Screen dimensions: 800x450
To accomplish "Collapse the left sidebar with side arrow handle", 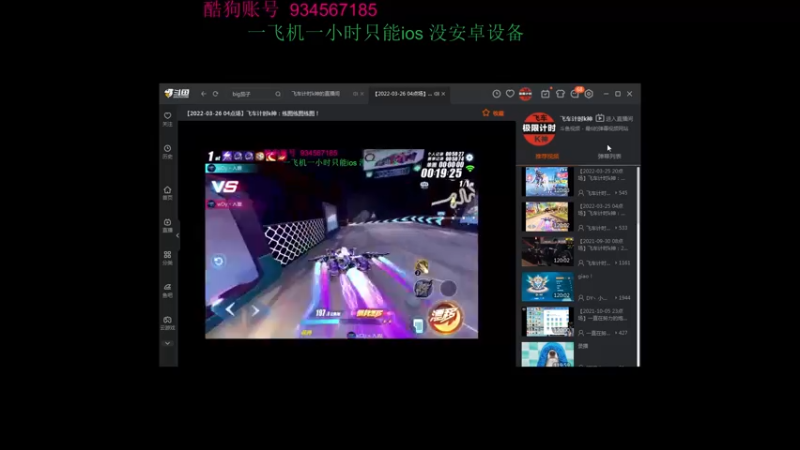I will 178,236.
